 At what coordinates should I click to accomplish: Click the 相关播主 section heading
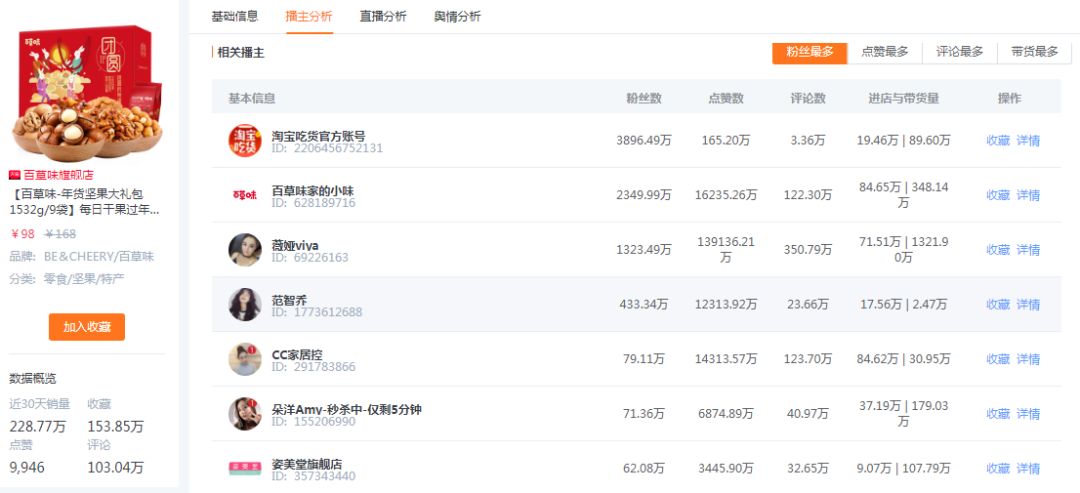coord(241,52)
